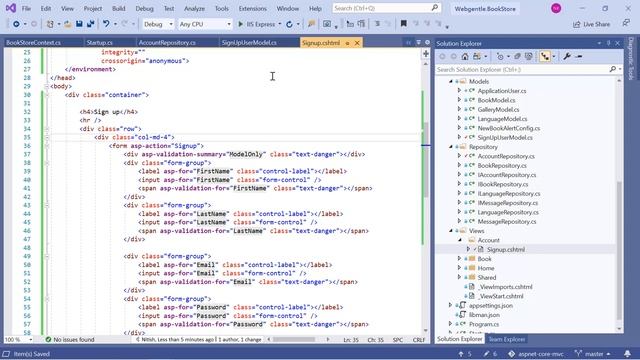Screen dimensions: 640x360
Task: Switch to AccountRepository.cs tab
Action: 167,42
